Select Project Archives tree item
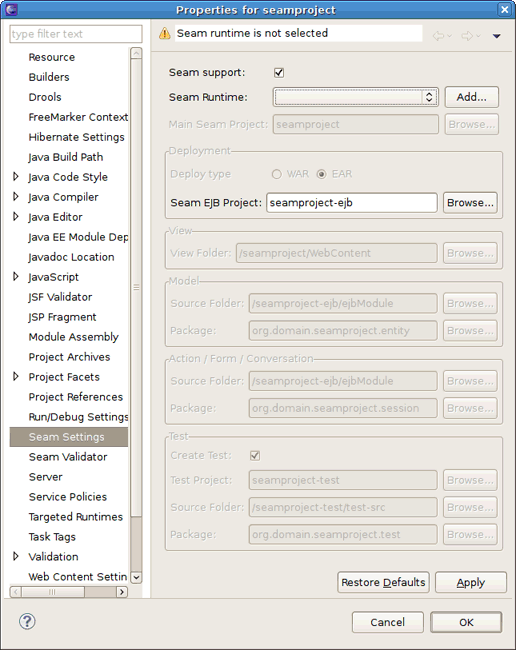This screenshot has width=516, height=650. (69, 357)
